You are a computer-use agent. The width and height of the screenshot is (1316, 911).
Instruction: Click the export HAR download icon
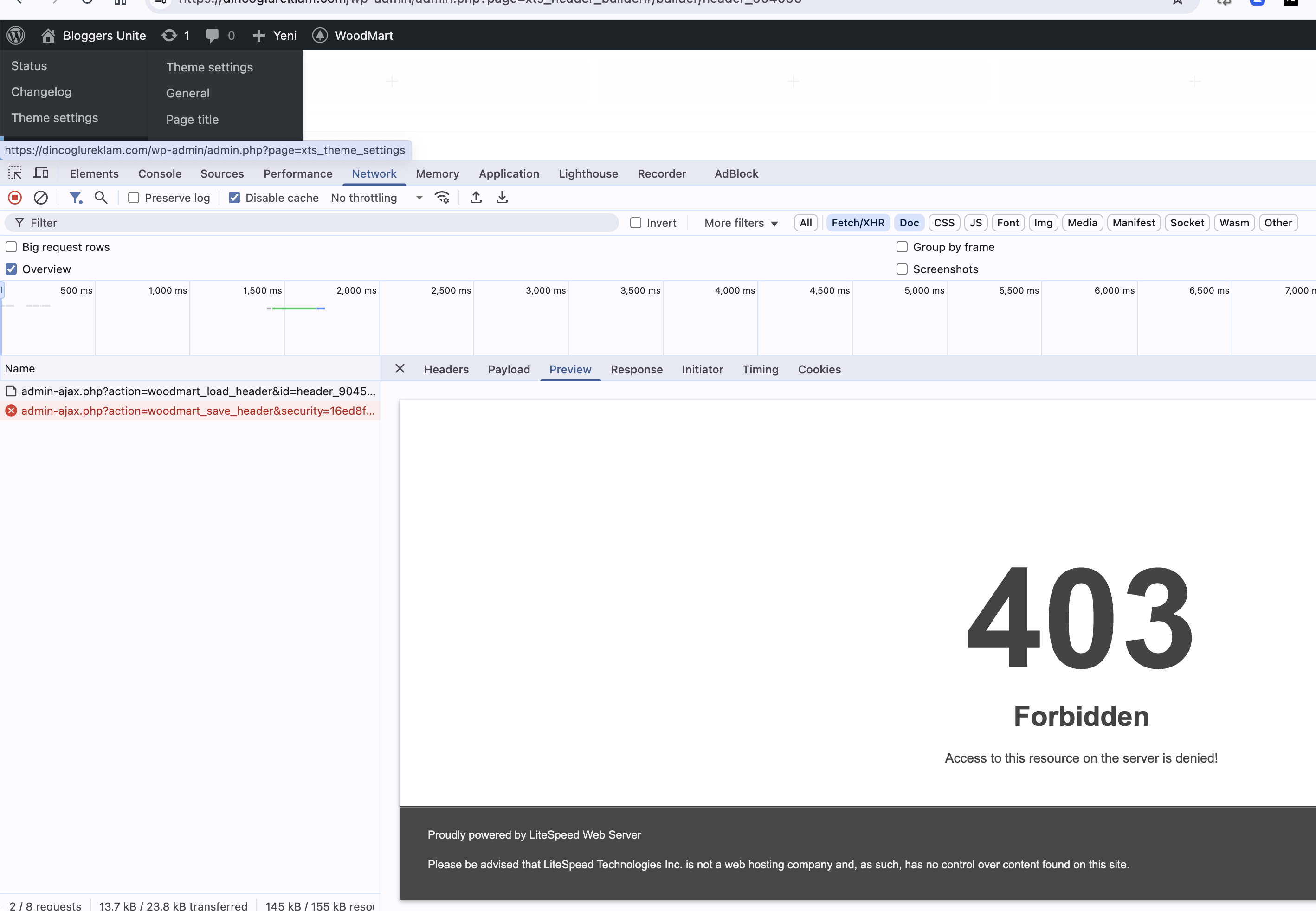click(502, 198)
